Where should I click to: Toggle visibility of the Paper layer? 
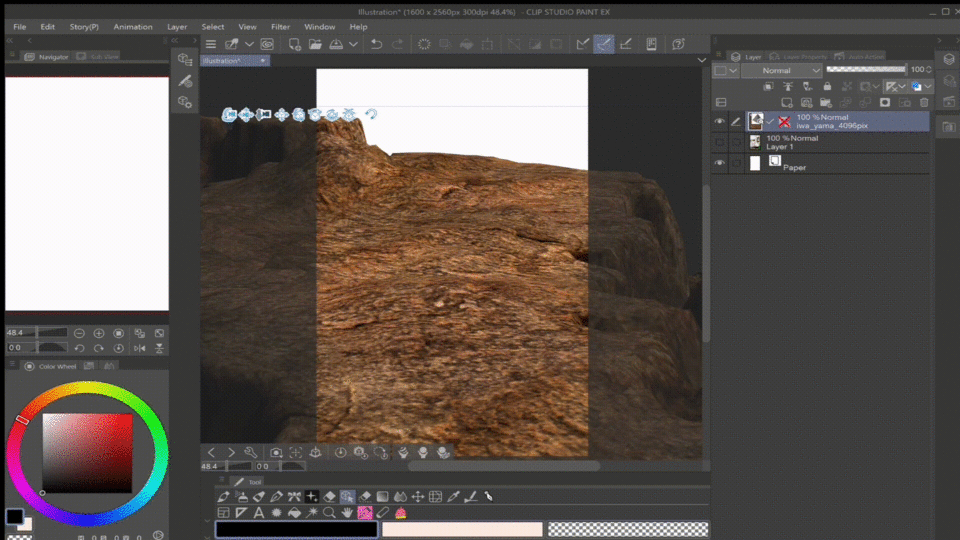pyautogui.click(x=719, y=163)
